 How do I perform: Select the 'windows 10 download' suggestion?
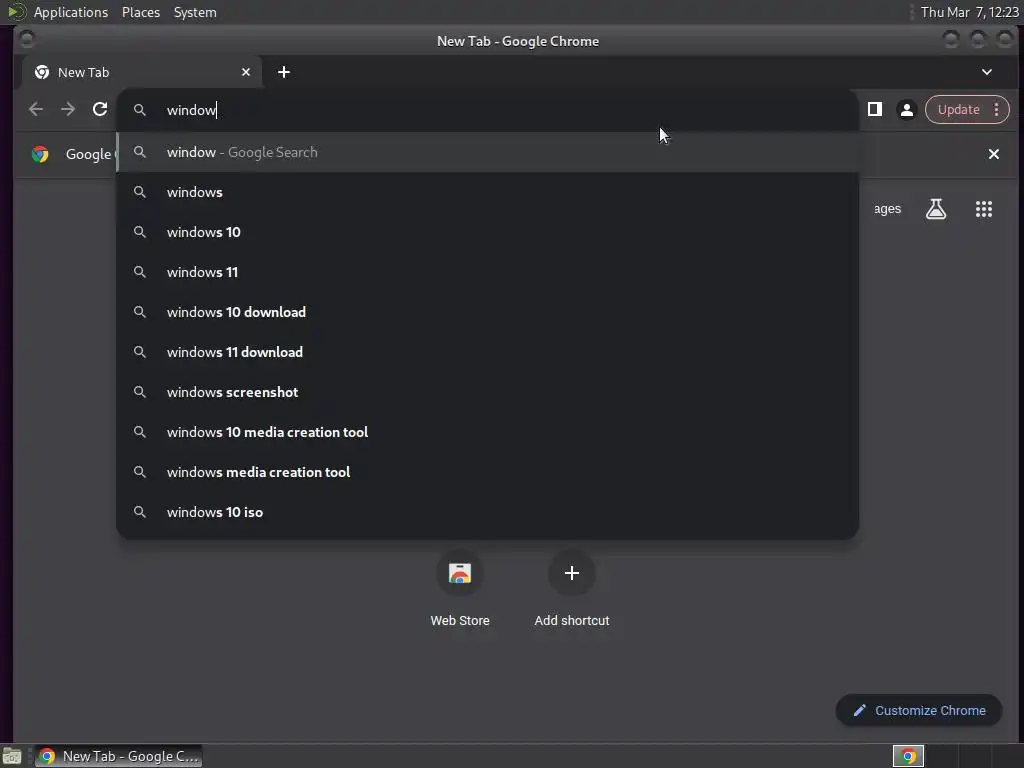pyautogui.click(x=487, y=312)
